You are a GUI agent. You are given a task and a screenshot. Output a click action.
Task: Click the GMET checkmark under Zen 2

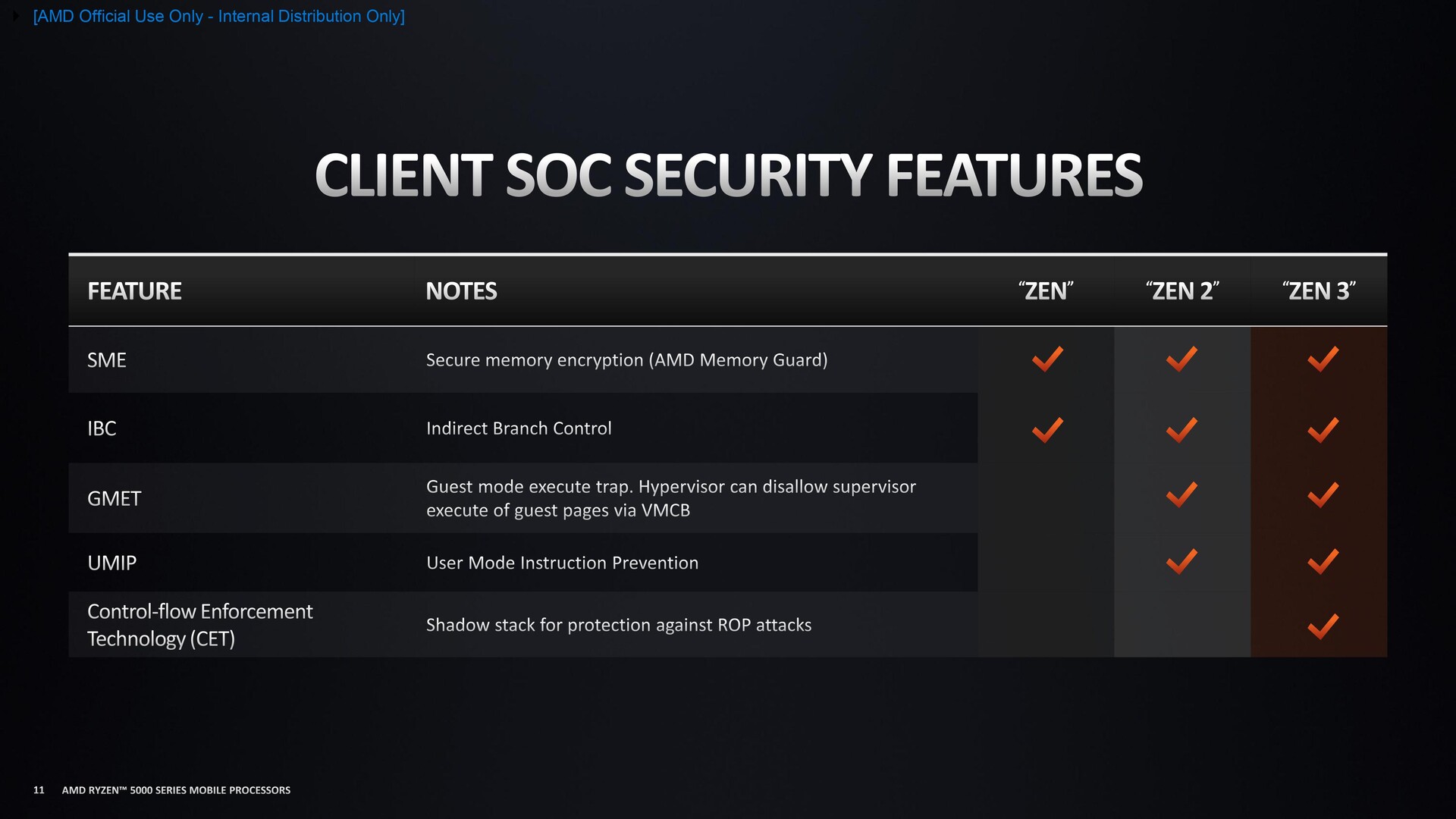coord(1181,494)
